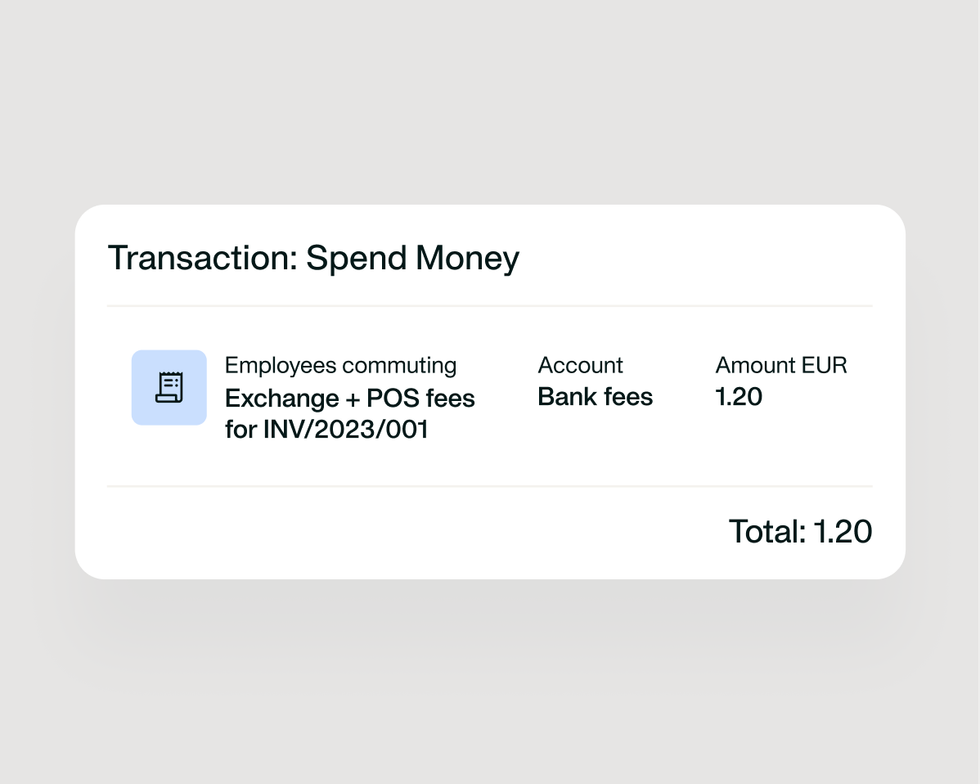Select the "Spend Money" text in the title
Image resolution: width=980 pixels, height=784 pixels.
(412, 258)
